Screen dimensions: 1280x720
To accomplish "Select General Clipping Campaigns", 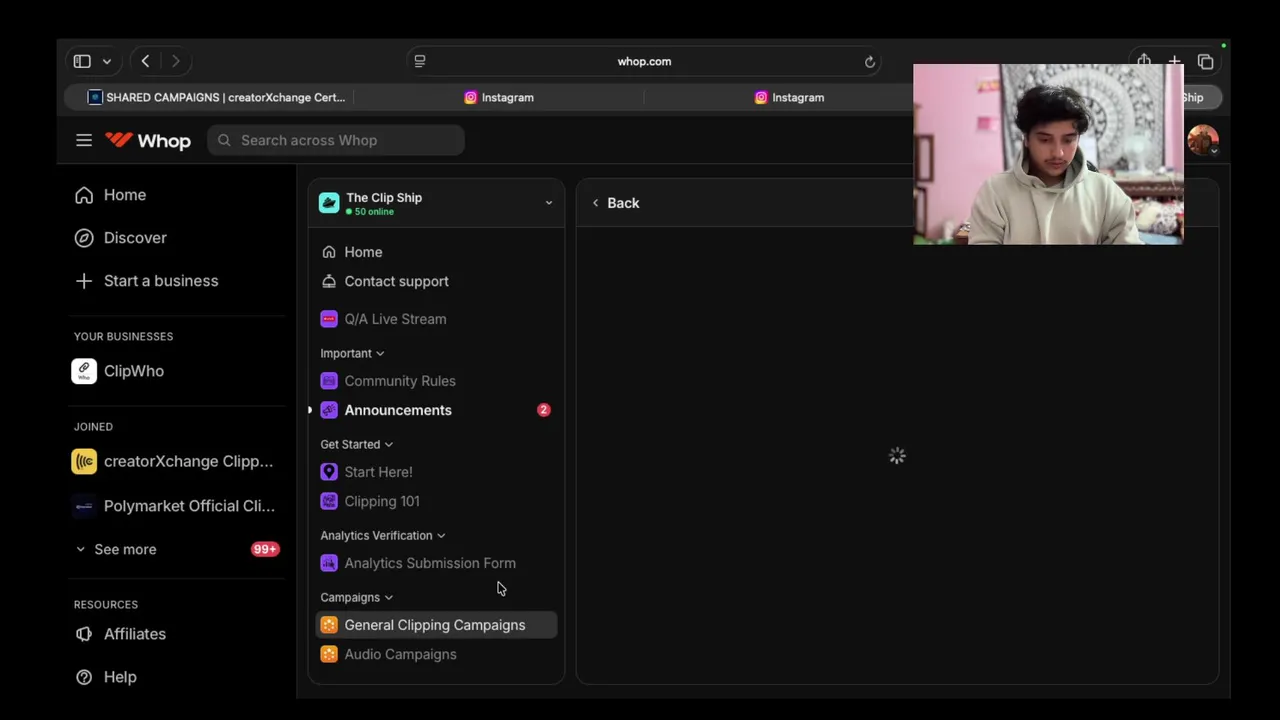I will 436,625.
